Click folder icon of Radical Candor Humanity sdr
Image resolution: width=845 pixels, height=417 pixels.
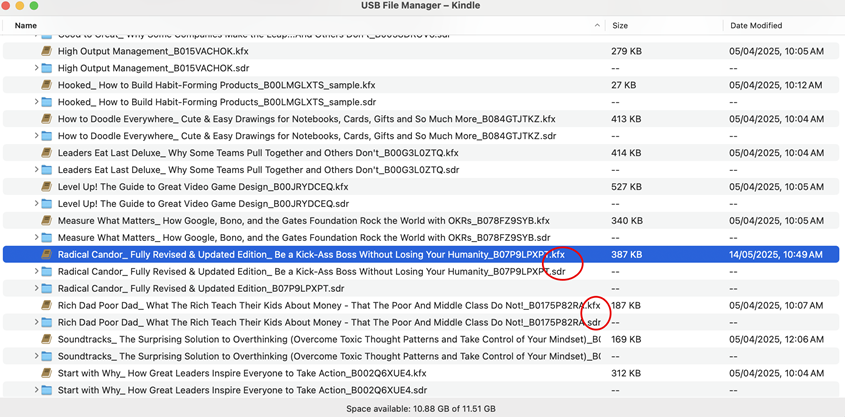click(x=46, y=272)
